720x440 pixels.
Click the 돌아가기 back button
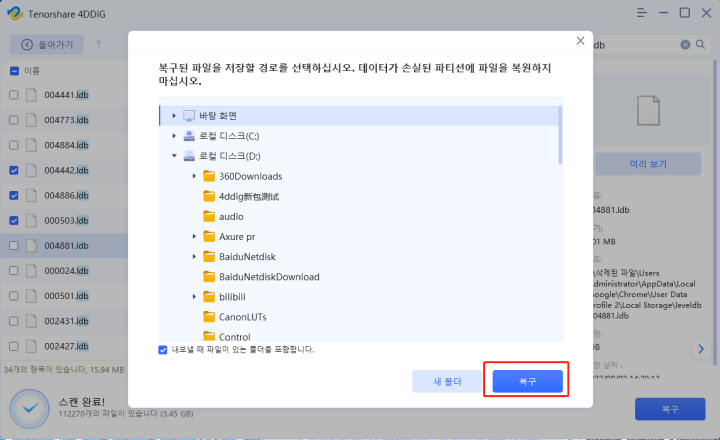point(47,45)
